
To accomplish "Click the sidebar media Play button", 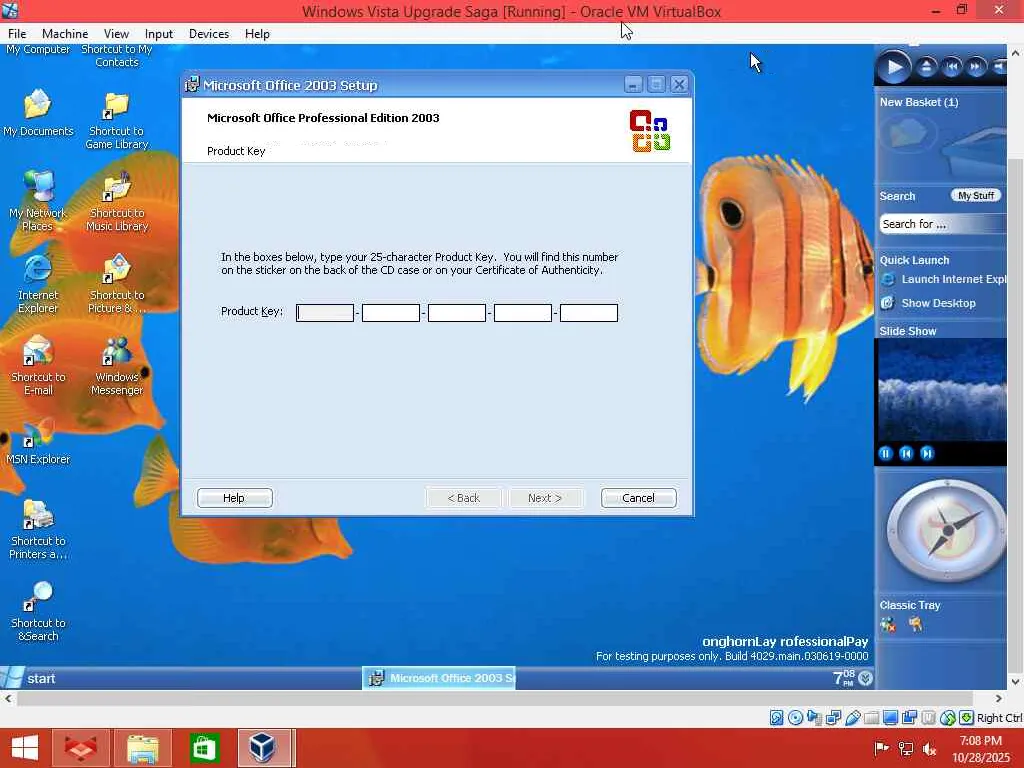I will pyautogui.click(x=893, y=67).
